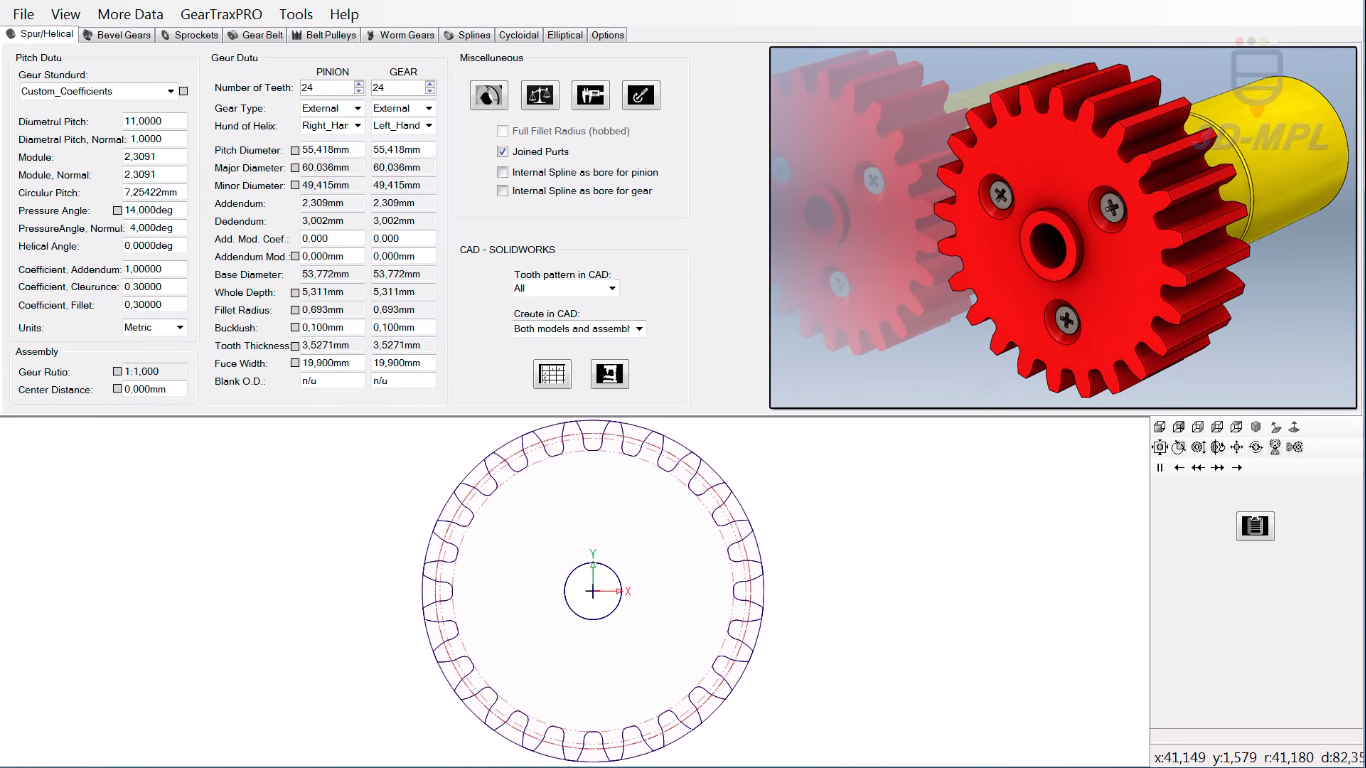The image size is (1366, 768).
Task: Click the up-arrow normal-to-plane icon
Action: (x=1294, y=427)
